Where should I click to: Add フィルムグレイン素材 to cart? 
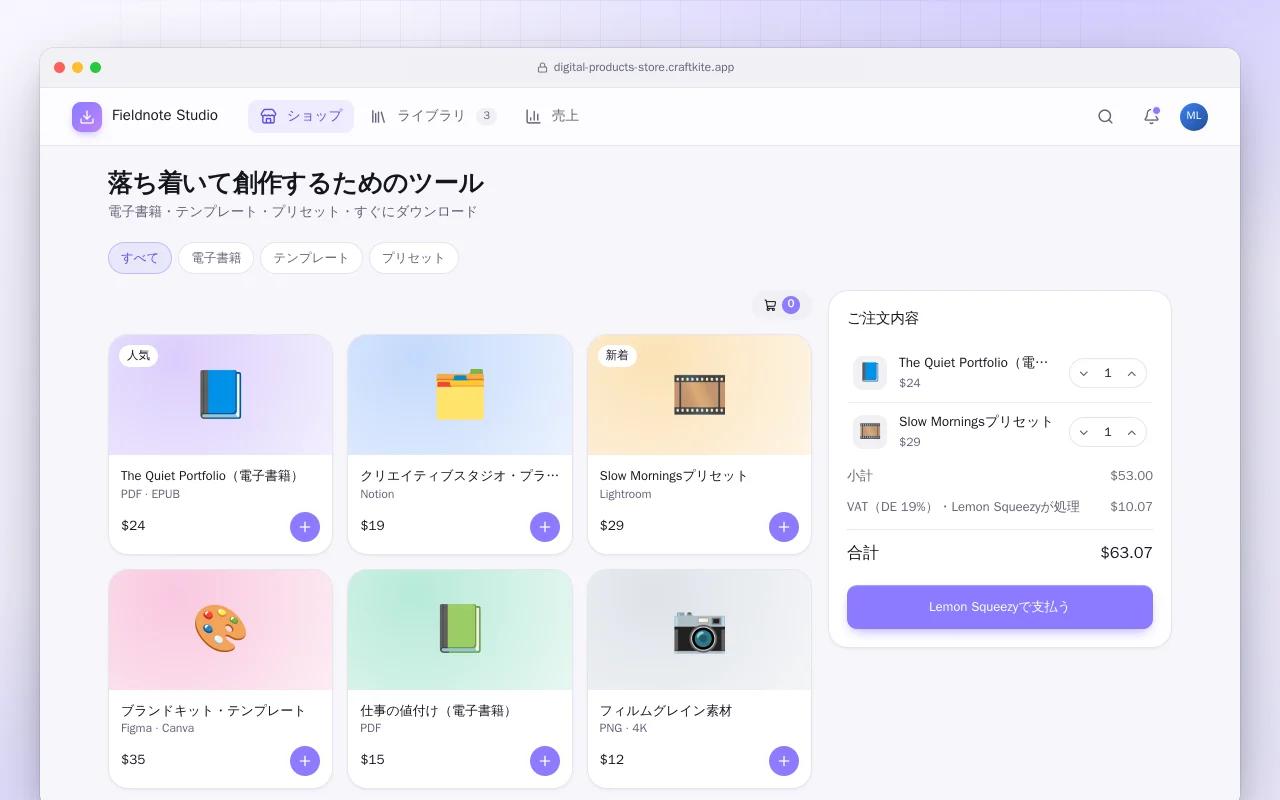(x=784, y=761)
